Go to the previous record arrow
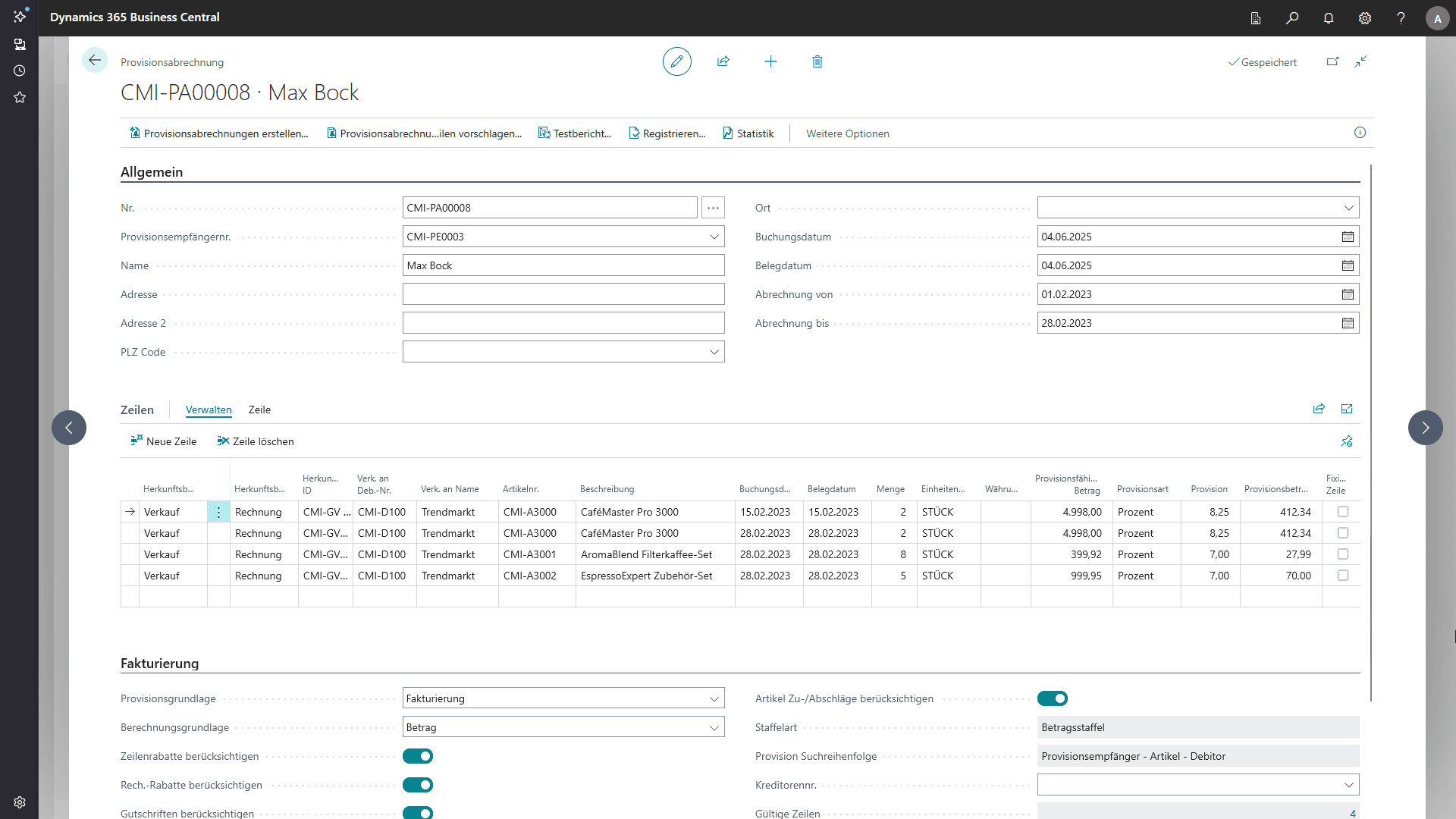Image resolution: width=1456 pixels, height=819 pixels. [69, 428]
